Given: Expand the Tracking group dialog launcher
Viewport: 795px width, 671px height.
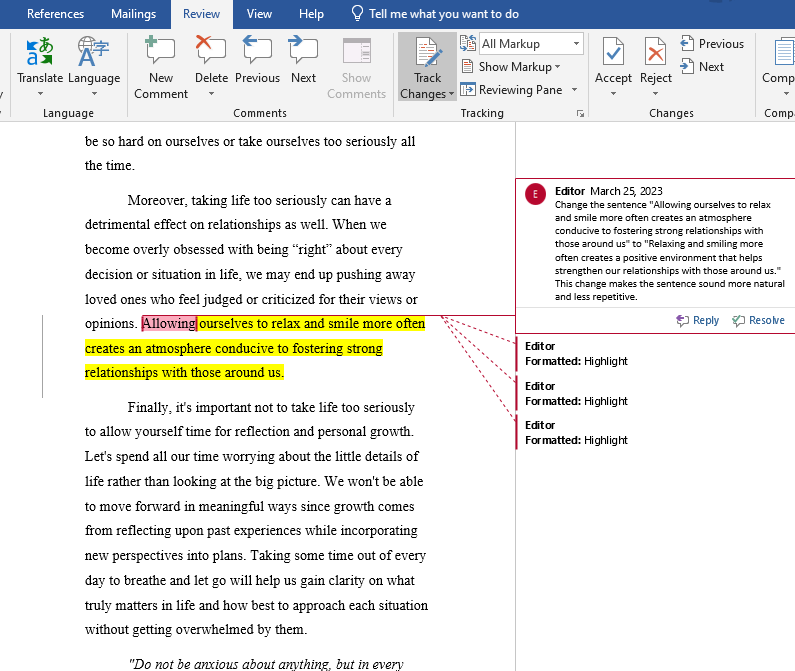Looking at the screenshot, I should tap(580, 114).
